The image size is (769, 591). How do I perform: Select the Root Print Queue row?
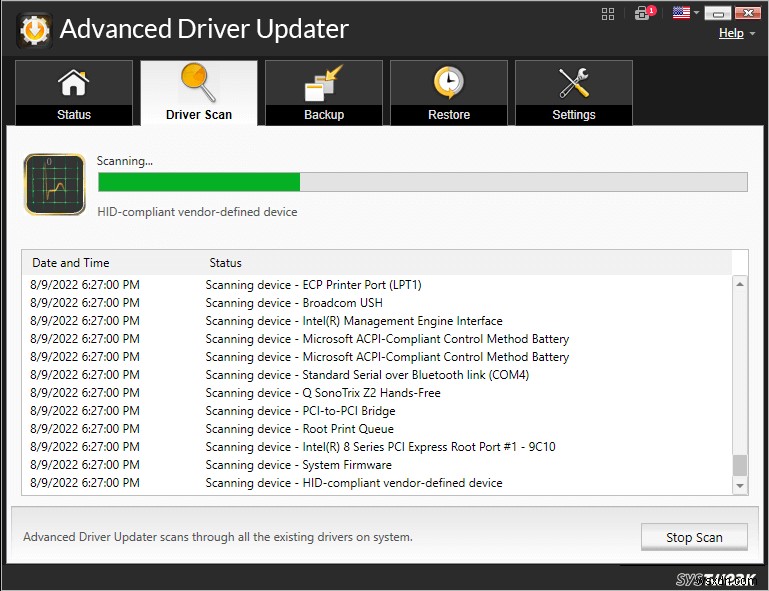point(377,429)
